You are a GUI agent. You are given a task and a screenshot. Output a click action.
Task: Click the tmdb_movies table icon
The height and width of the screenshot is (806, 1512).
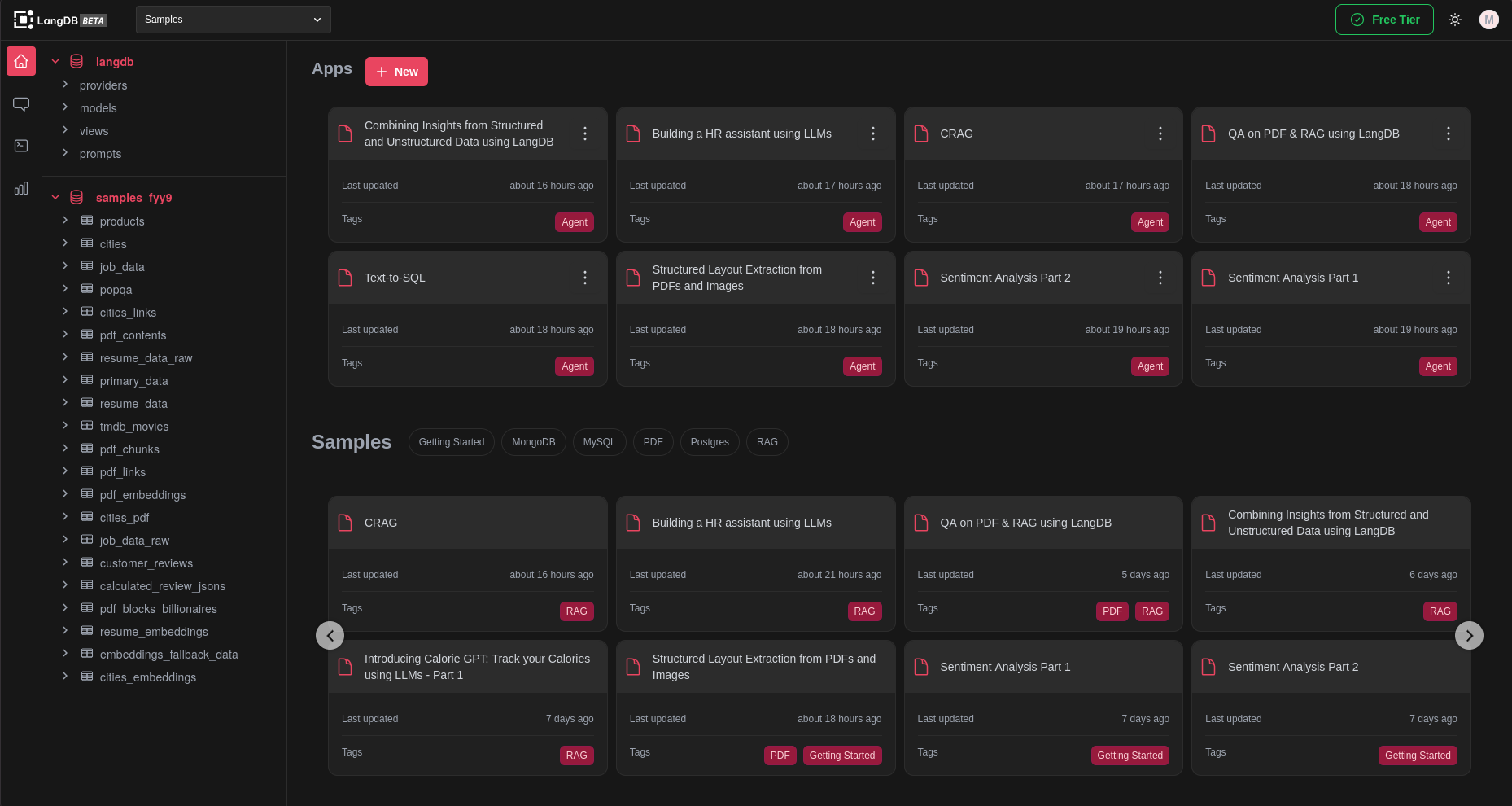coord(87,426)
